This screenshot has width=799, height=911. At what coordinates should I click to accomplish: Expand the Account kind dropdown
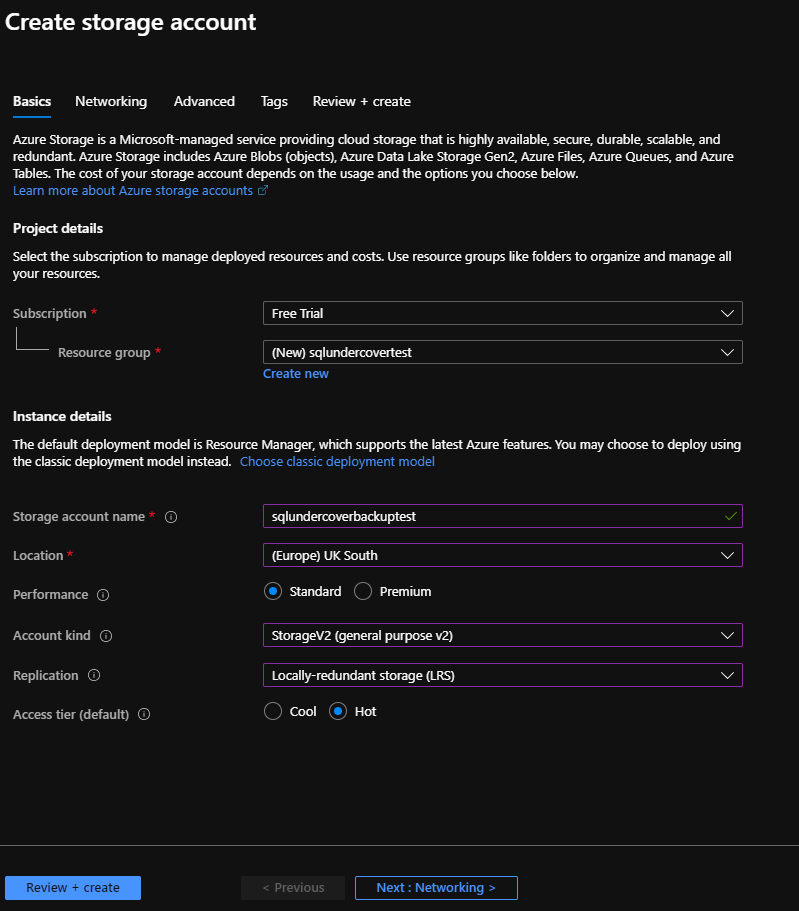(502, 635)
